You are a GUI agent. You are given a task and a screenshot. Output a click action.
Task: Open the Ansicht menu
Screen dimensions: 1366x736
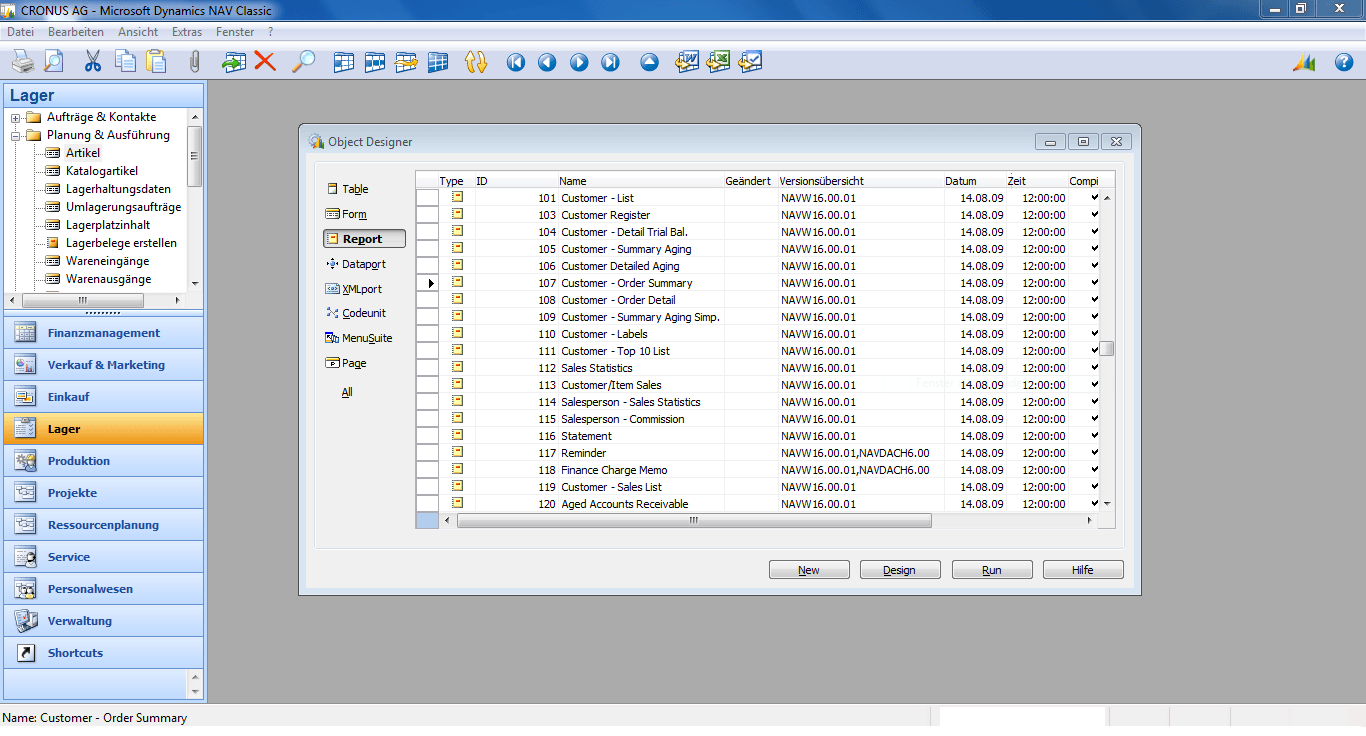point(138,32)
